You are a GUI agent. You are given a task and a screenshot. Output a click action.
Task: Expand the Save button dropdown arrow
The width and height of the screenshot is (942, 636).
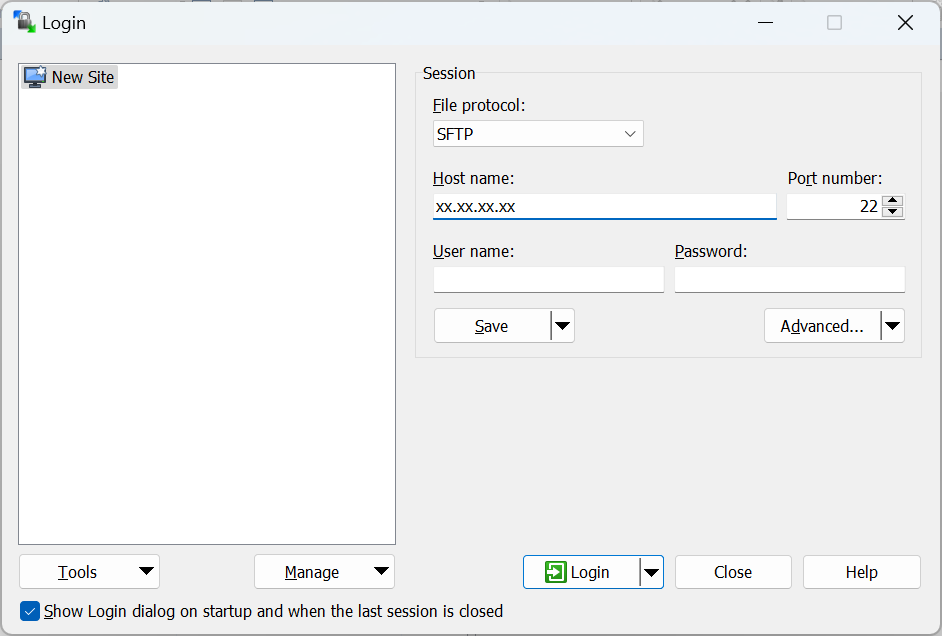tap(562, 326)
